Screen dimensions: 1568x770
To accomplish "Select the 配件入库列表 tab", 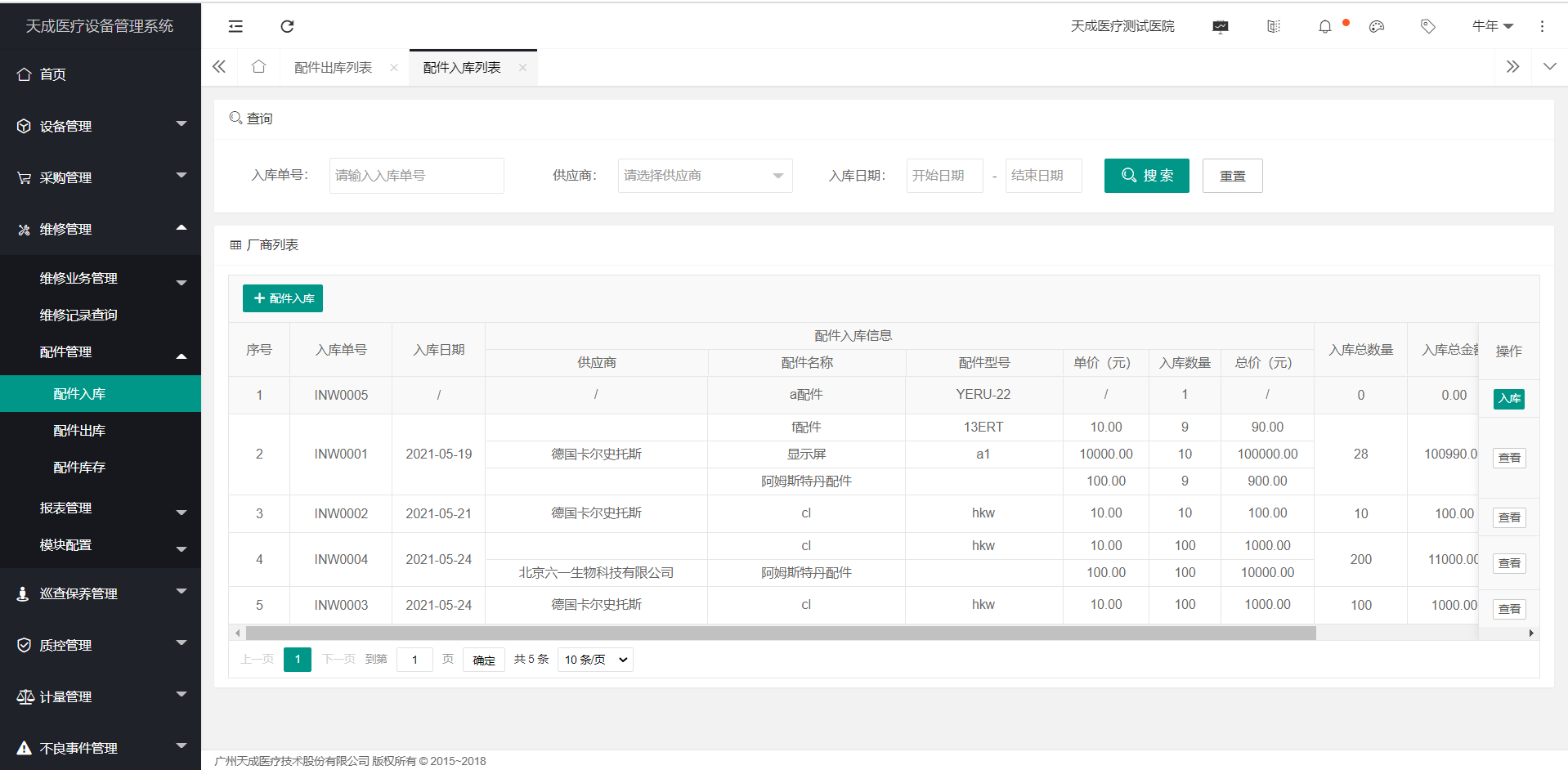I will pos(462,68).
